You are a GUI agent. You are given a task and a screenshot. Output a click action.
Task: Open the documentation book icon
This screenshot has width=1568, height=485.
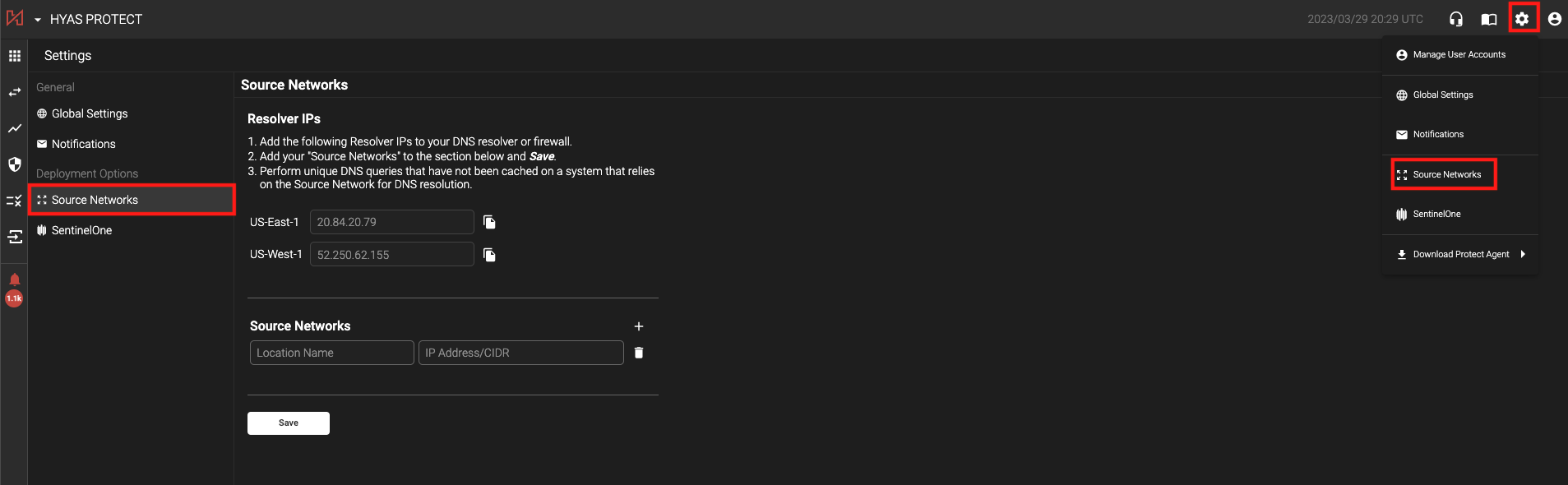pyautogui.click(x=1489, y=19)
